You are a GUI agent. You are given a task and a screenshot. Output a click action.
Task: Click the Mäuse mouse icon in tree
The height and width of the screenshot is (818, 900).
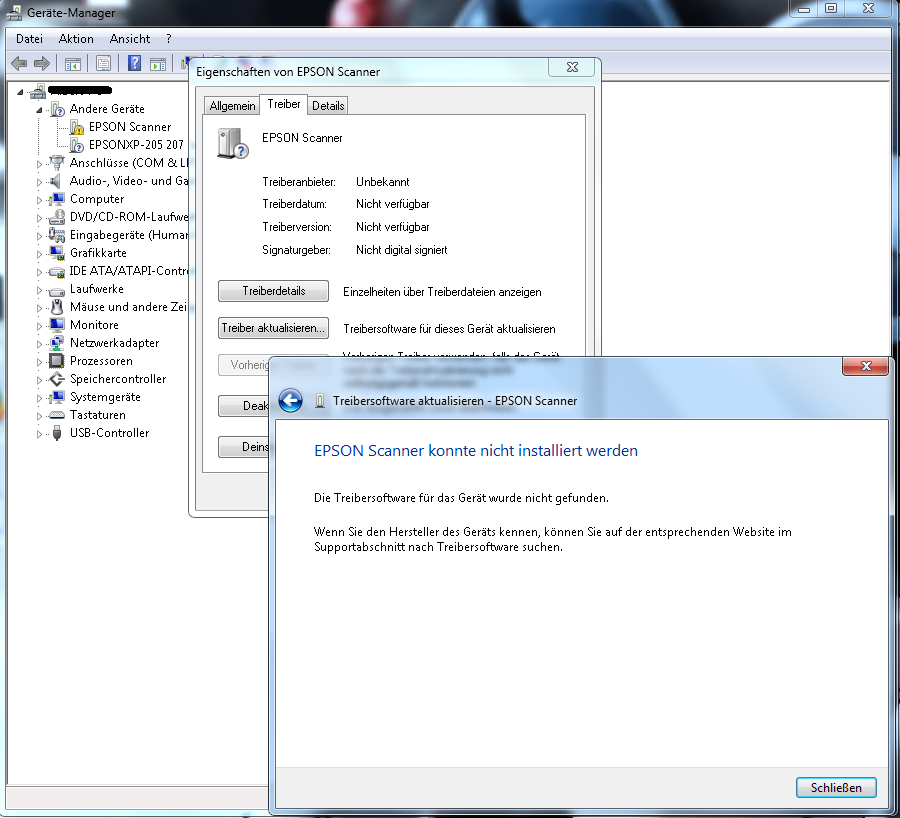tap(57, 307)
